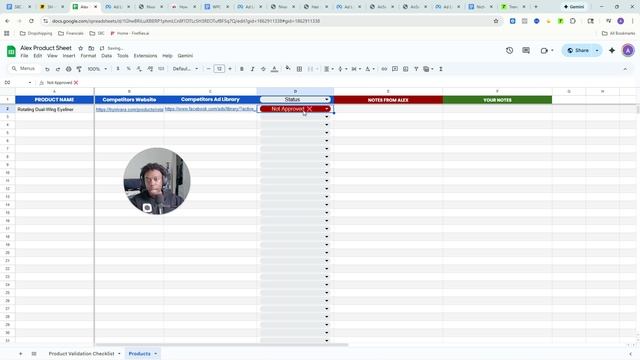Open the text wrapping dropdown
This screenshot has height=360, width=640.
click(356, 69)
